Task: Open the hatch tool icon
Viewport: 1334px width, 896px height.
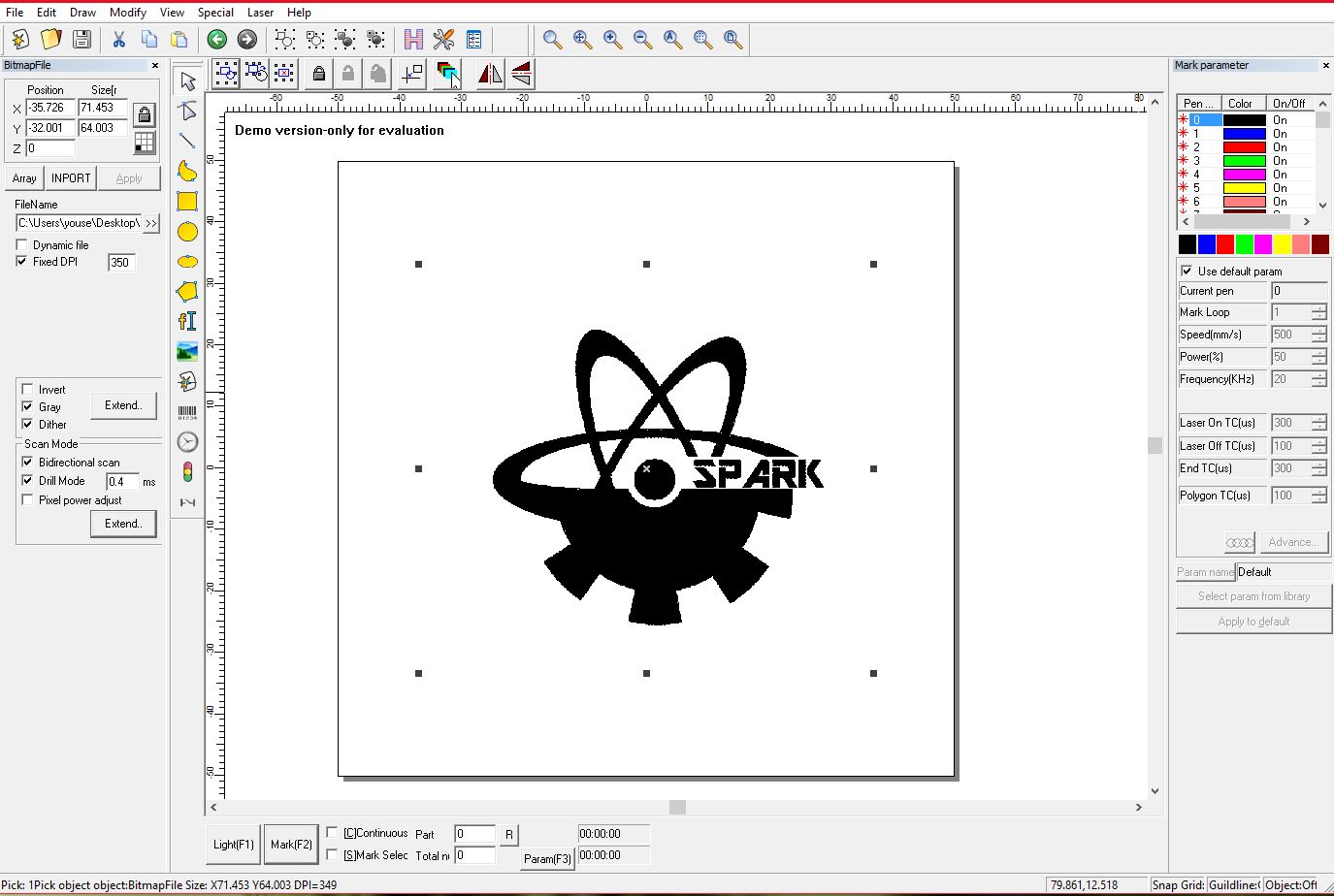Action: click(x=413, y=39)
